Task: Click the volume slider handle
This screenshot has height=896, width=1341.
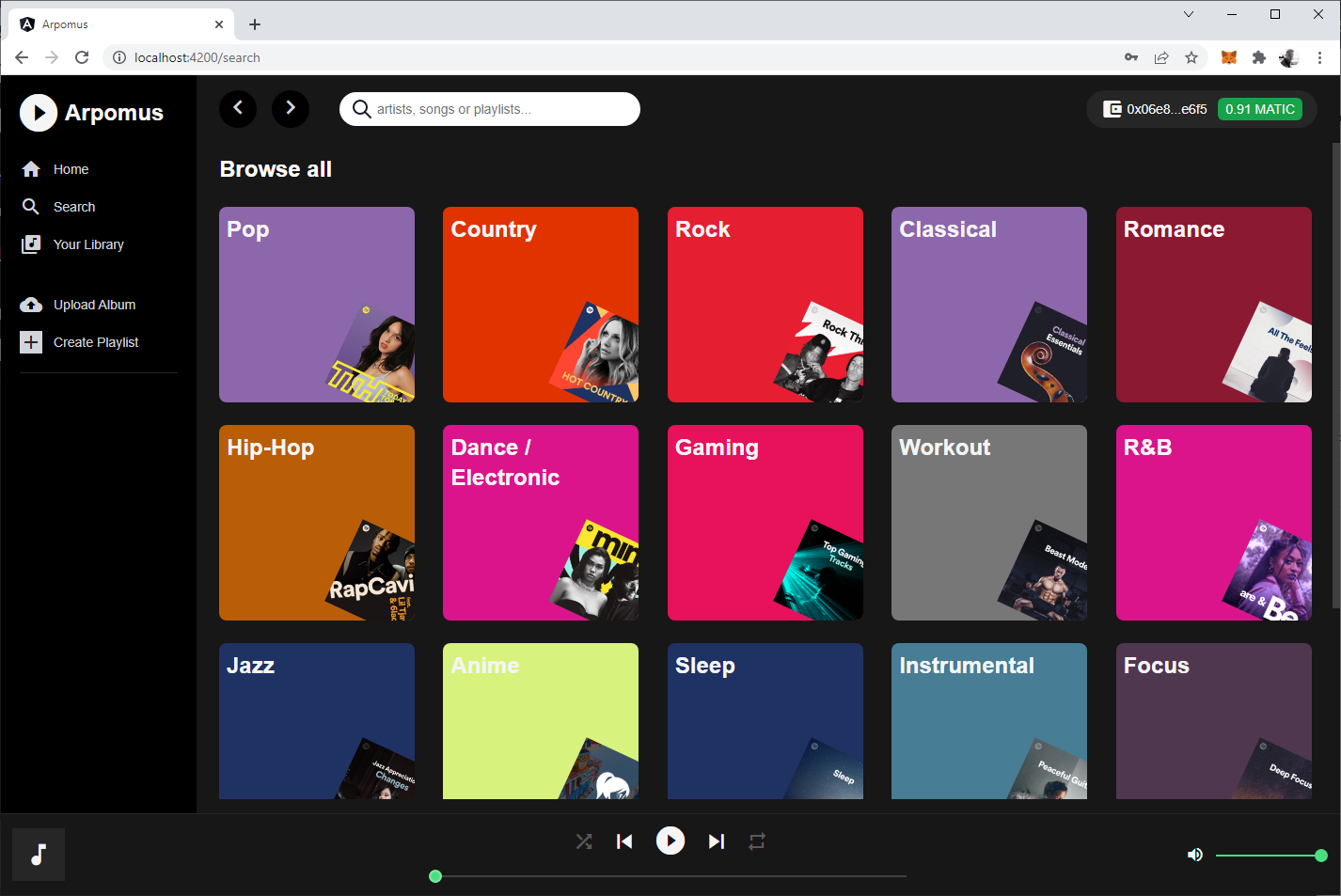Action: (x=1321, y=856)
